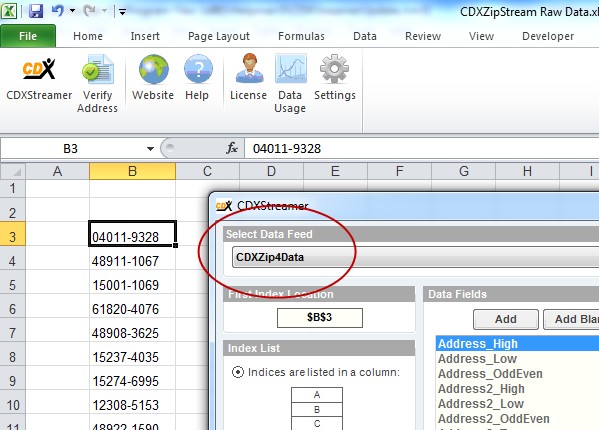Open the Verify Address tool
This screenshot has height=430, width=599.
click(97, 84)
